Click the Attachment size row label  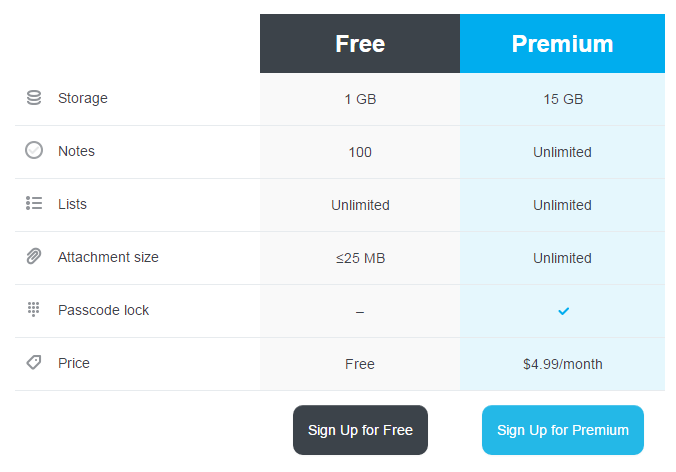pos(108,257)
